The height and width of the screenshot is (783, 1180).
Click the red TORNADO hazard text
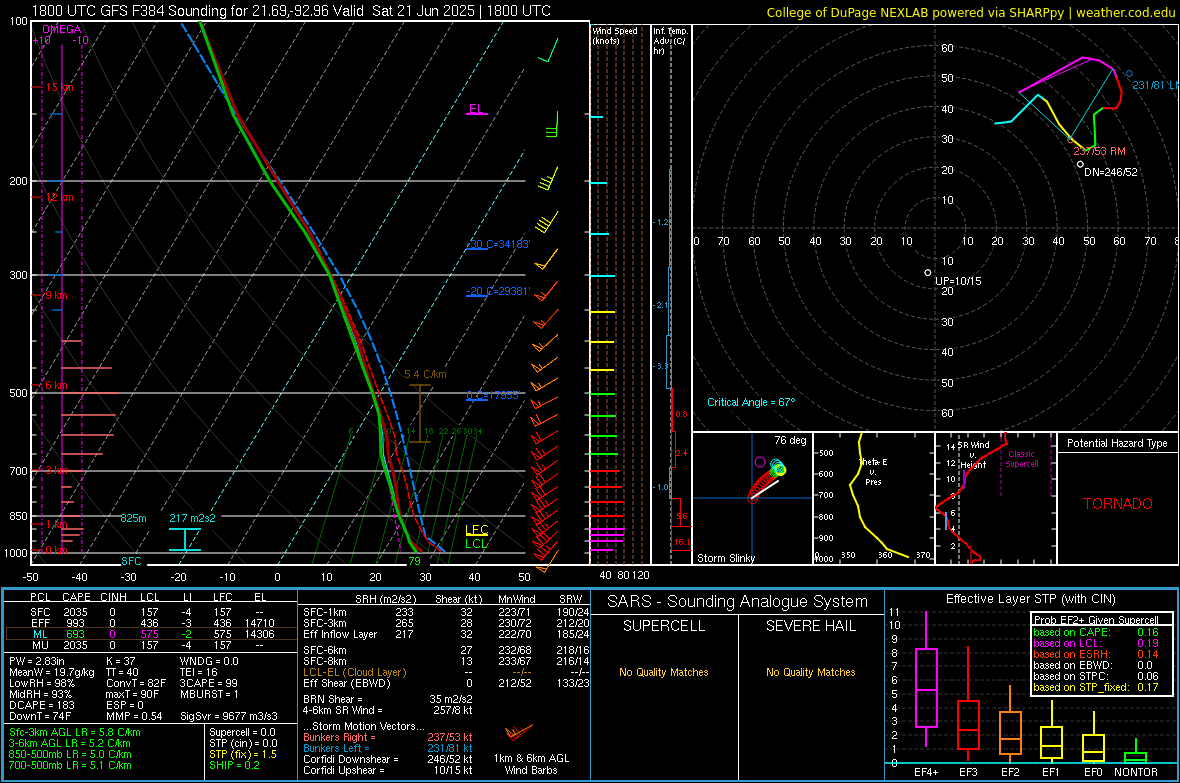(x=1118, y=504)
